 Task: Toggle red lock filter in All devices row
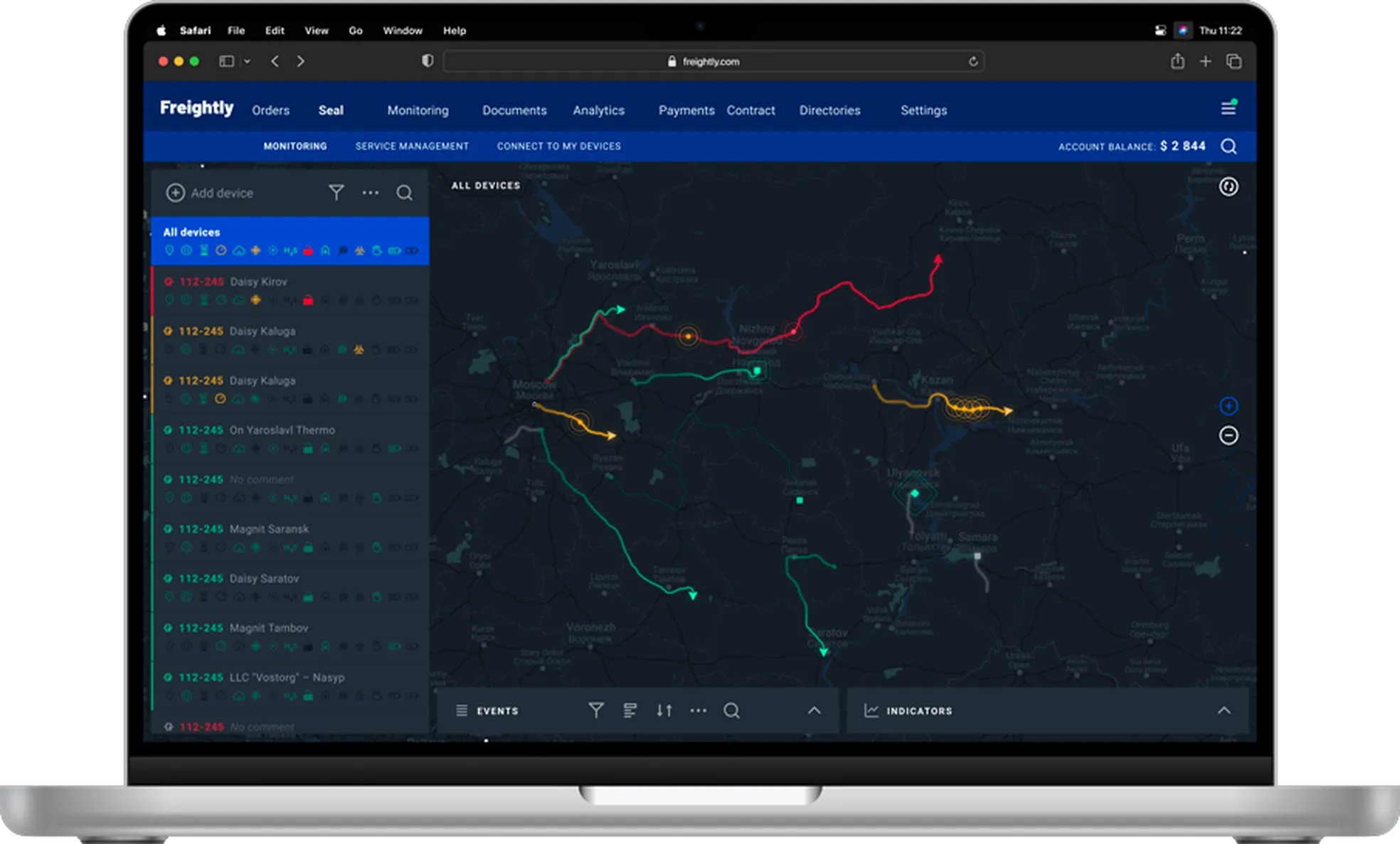(x=308, y=251)
